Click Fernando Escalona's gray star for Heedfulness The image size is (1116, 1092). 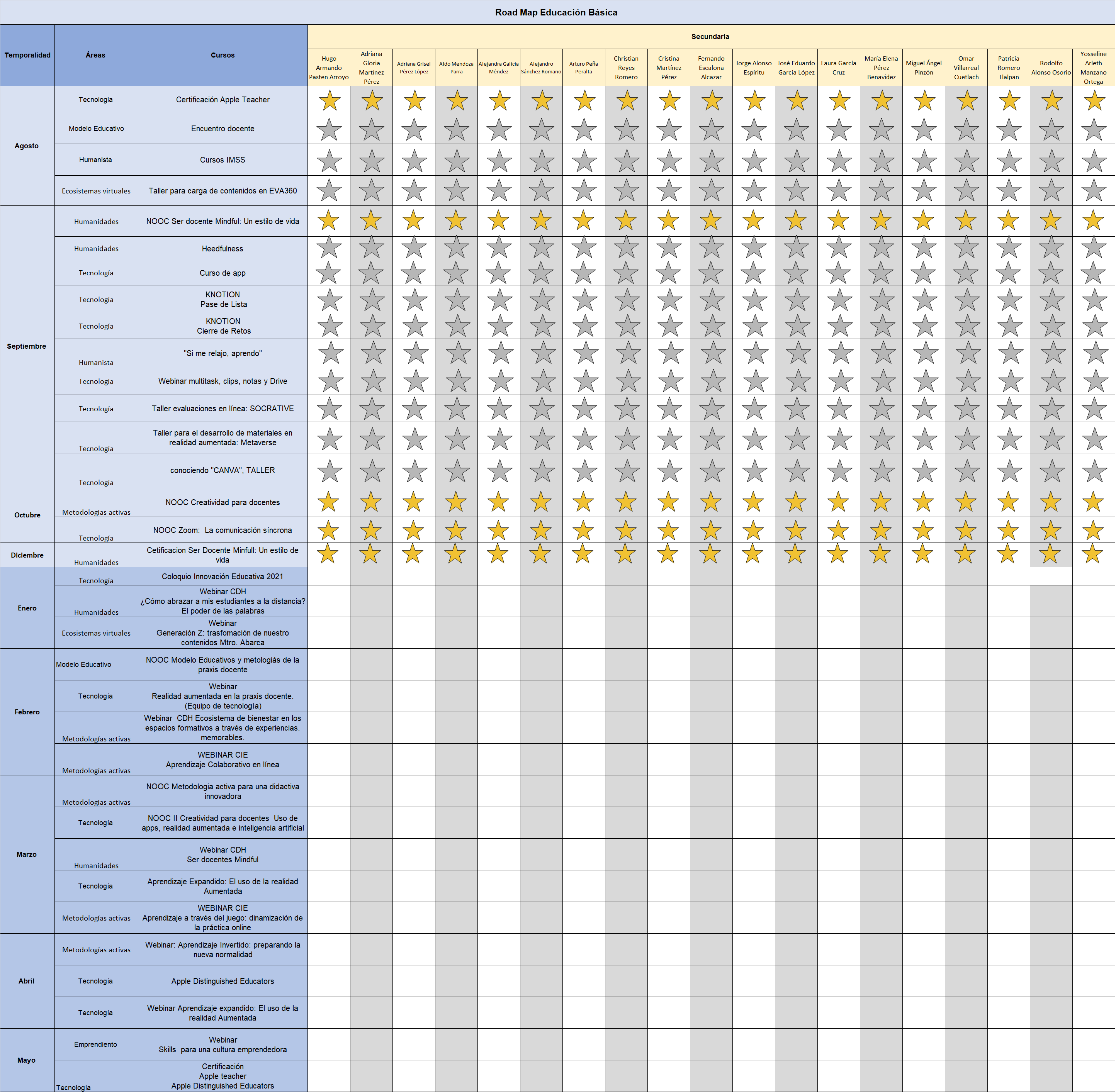click(712, 247)
